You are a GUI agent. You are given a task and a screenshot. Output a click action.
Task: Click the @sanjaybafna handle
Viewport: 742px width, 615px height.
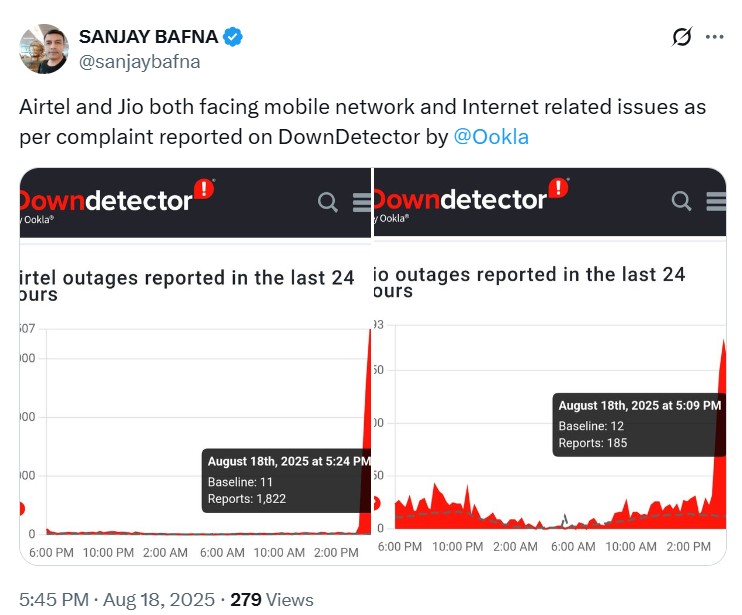(139, 61)
